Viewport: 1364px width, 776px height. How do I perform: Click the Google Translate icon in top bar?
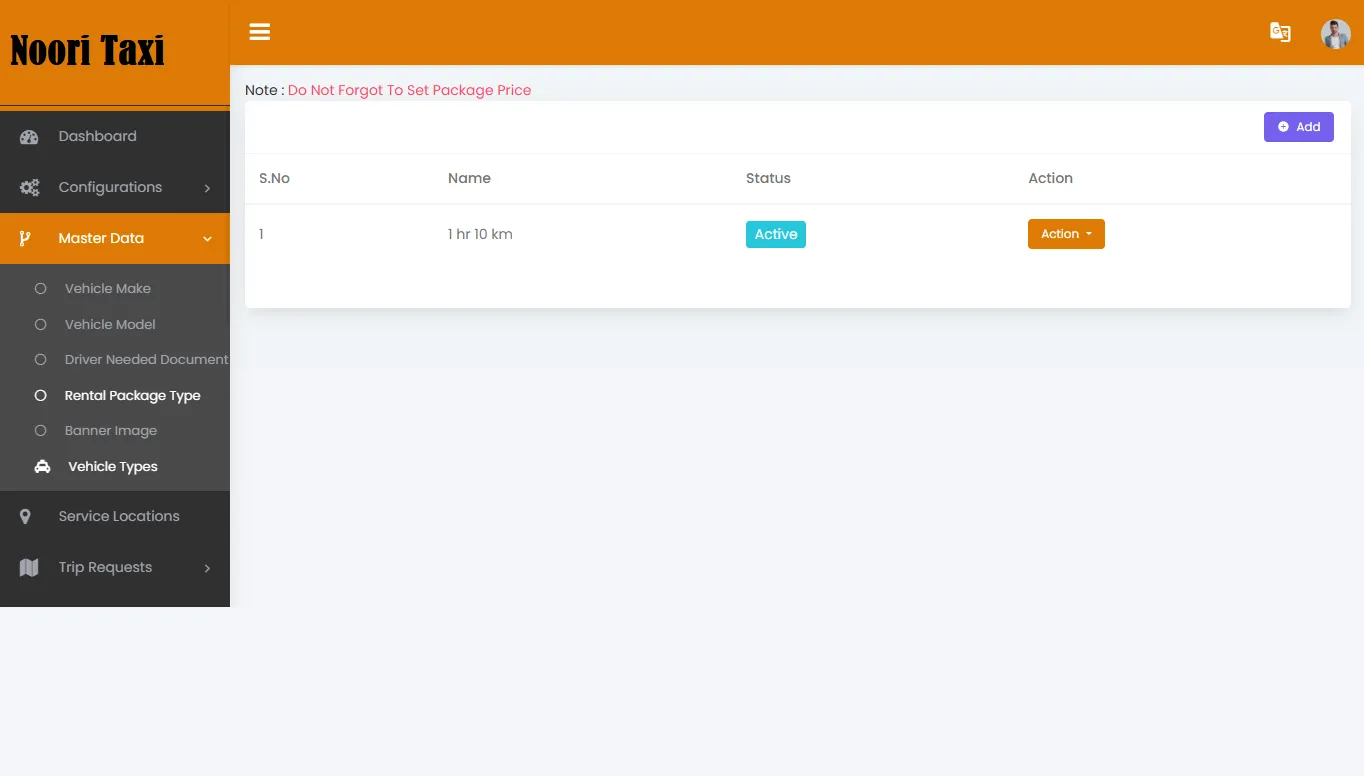(x=1280, y=32)
